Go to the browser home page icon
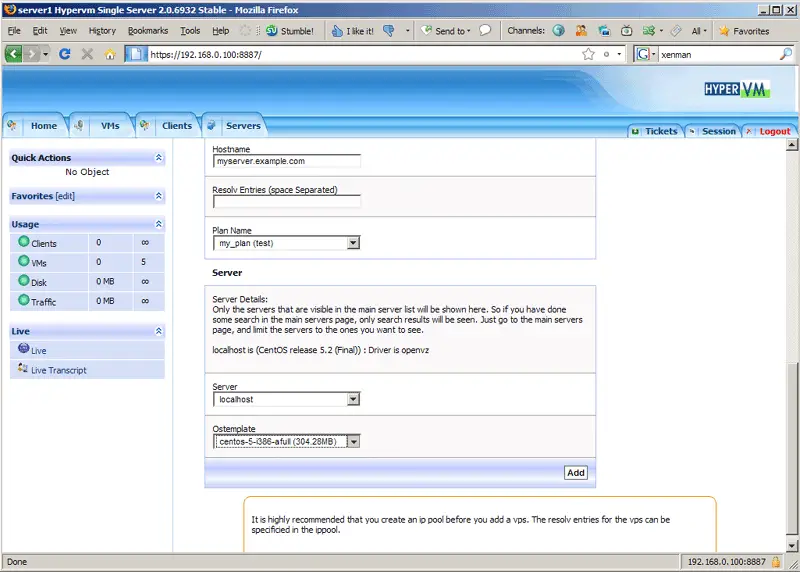 coord(110,54)
